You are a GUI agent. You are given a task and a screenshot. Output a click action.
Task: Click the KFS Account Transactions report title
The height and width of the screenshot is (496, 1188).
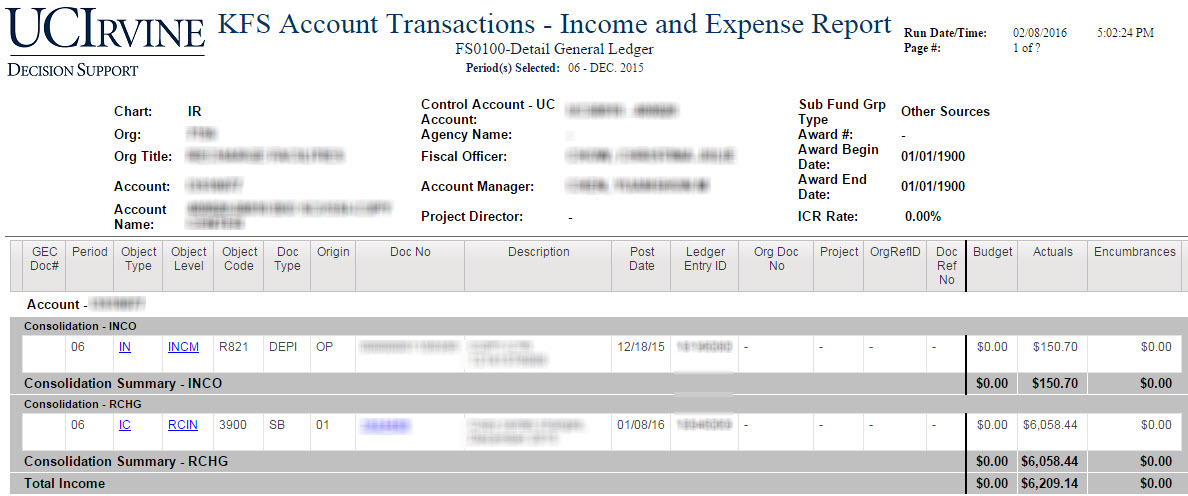click(554, 25)
